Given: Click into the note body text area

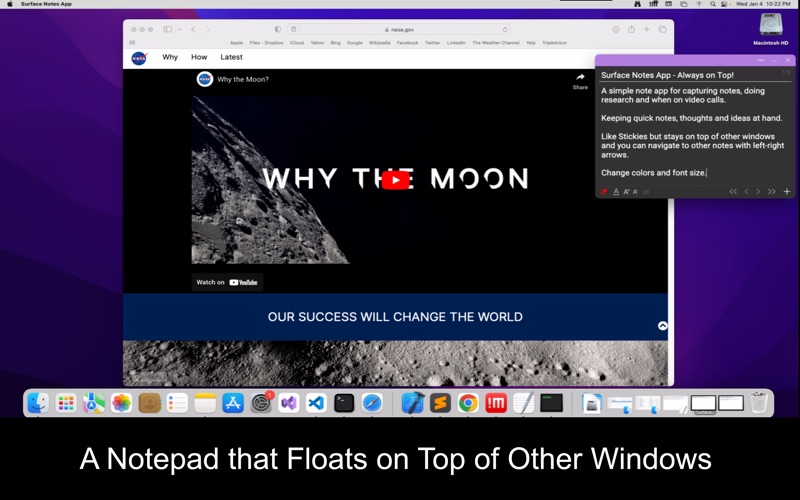Looking at the screenshot, I should [x=695, y=132].
